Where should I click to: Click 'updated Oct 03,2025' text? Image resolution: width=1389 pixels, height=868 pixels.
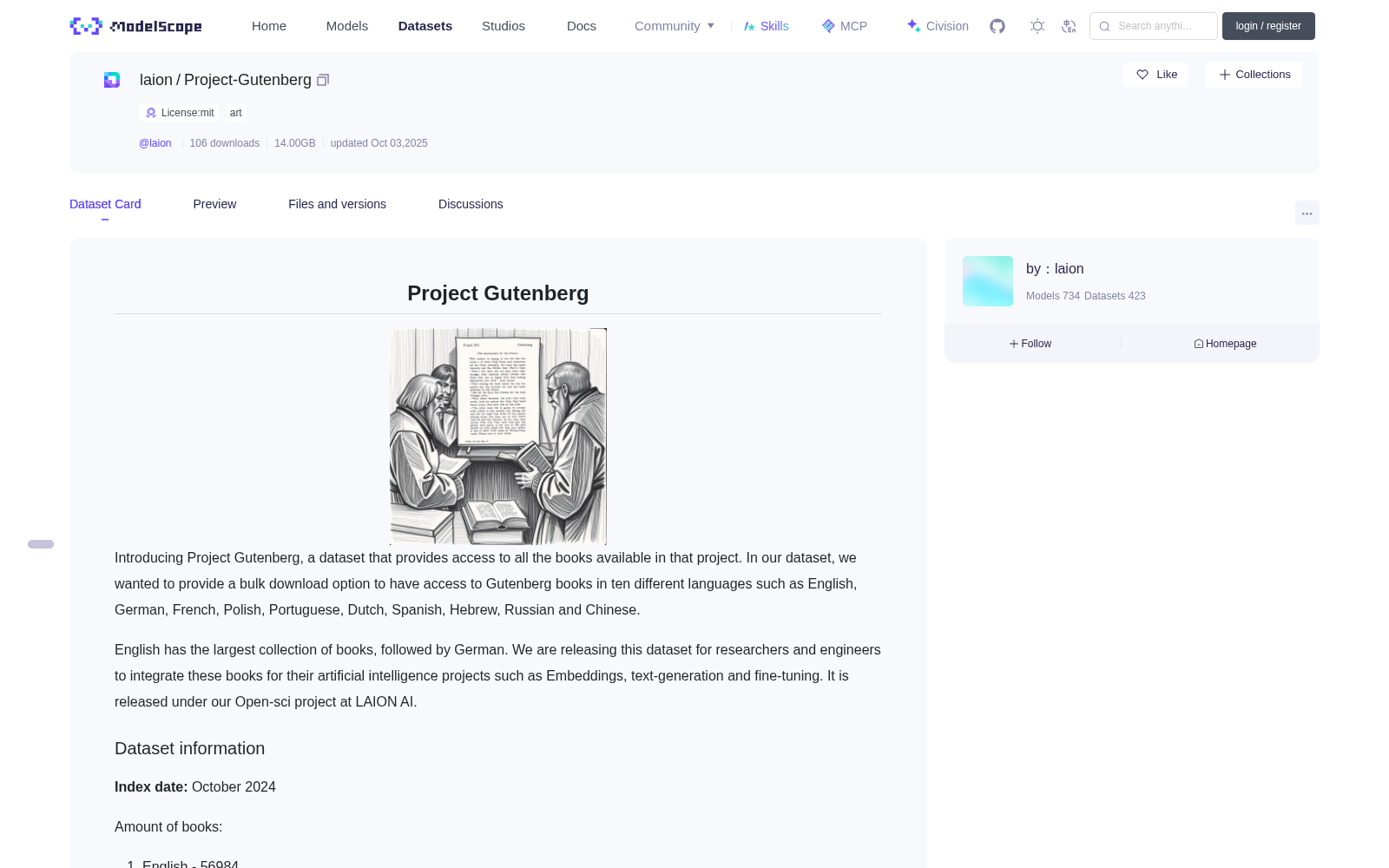pyautogui.click(x=379, y=143)
